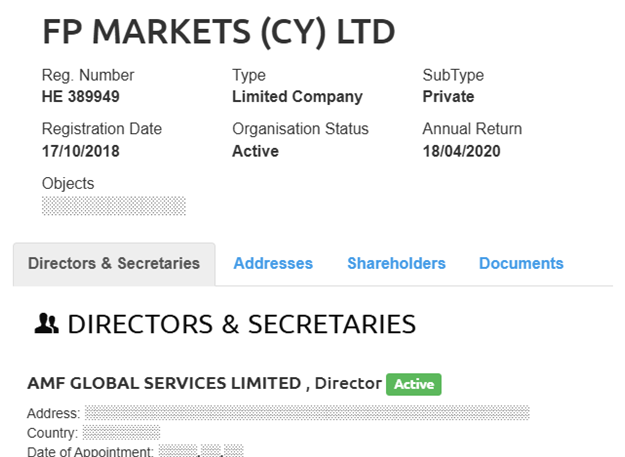Click the Annual Return date 18/04/2020
Screen dimensions: 625x457
[461, 151]
